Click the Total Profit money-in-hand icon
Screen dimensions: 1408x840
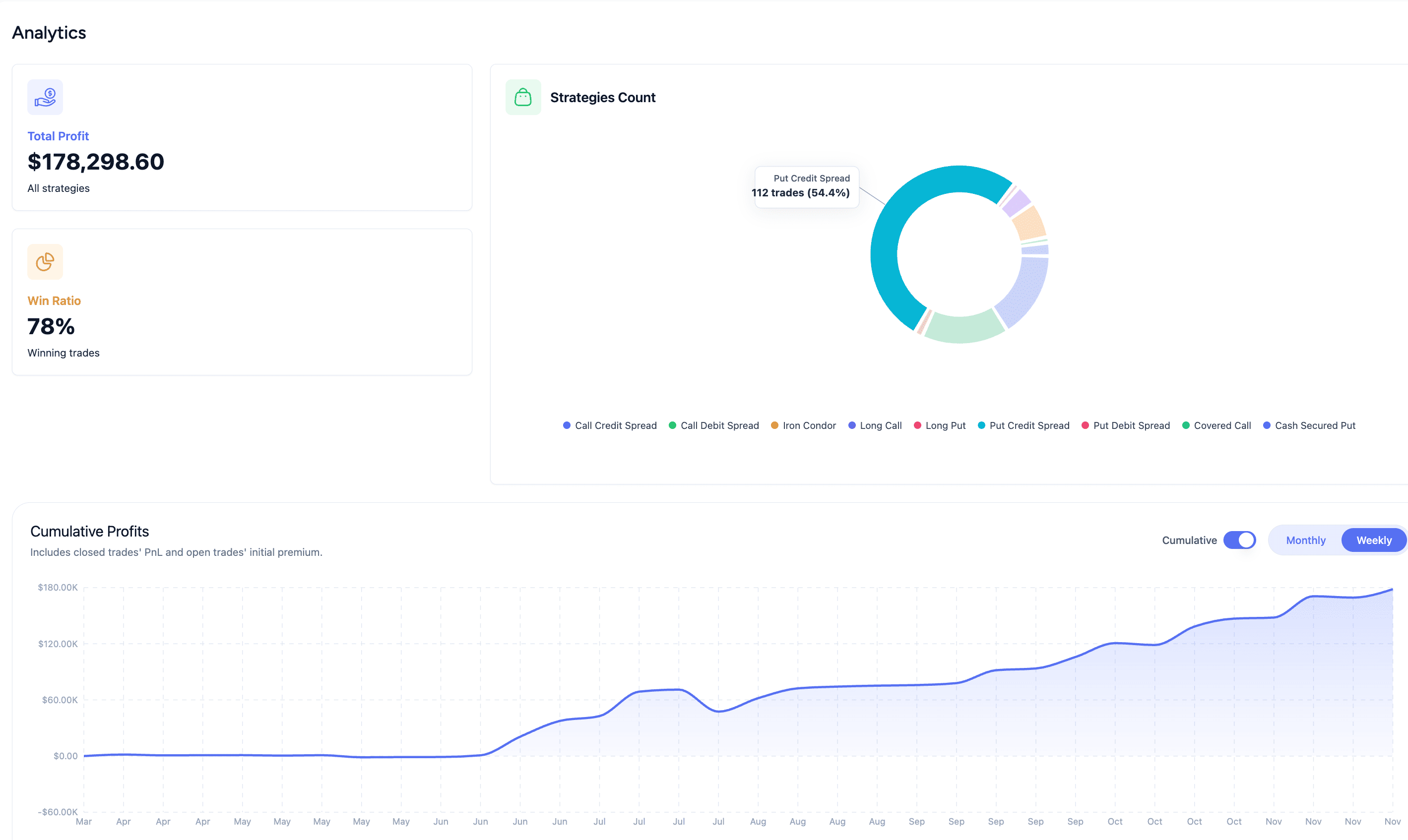[x=45, y=97]
